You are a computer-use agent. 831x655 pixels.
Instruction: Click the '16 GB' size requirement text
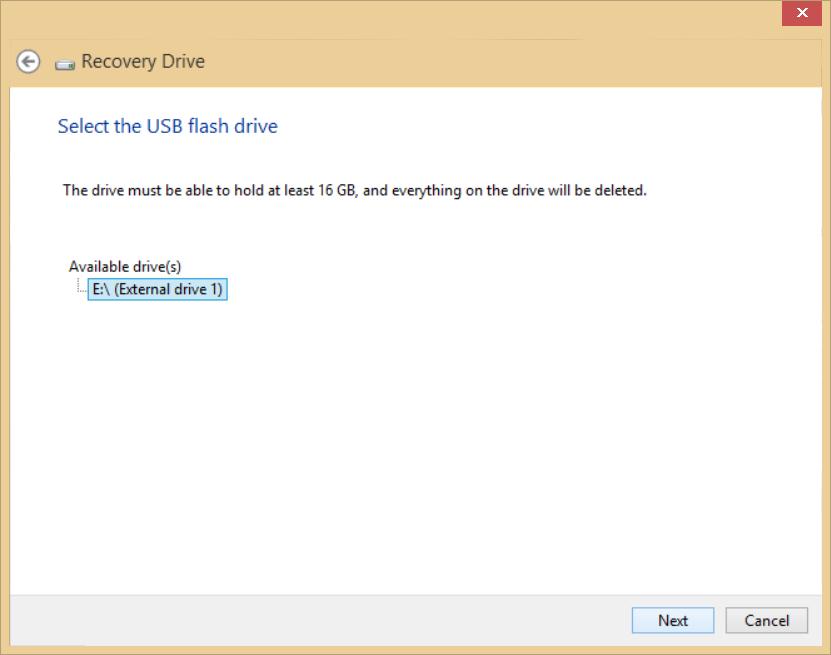click(x=337, y=190)
